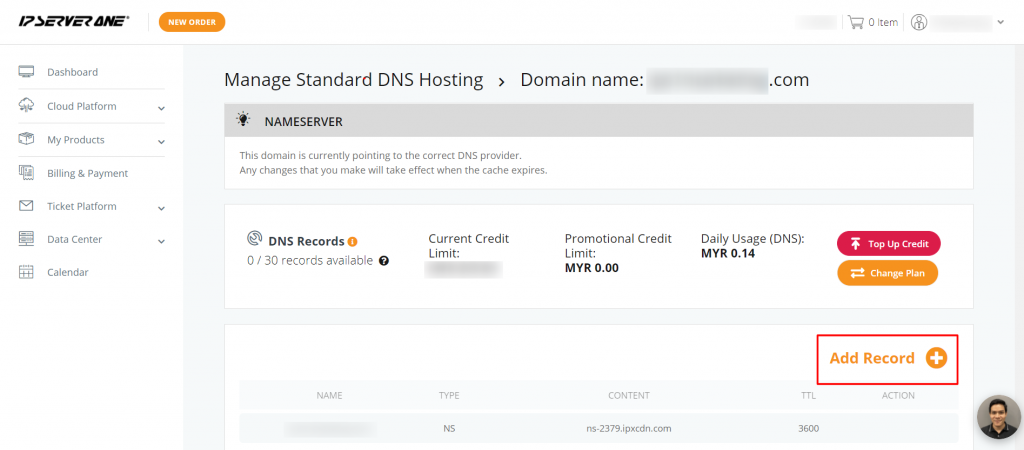This screenshot has height=450, width=1024.
Task: Click the Change Plan button
Action: tap(888, 273)
